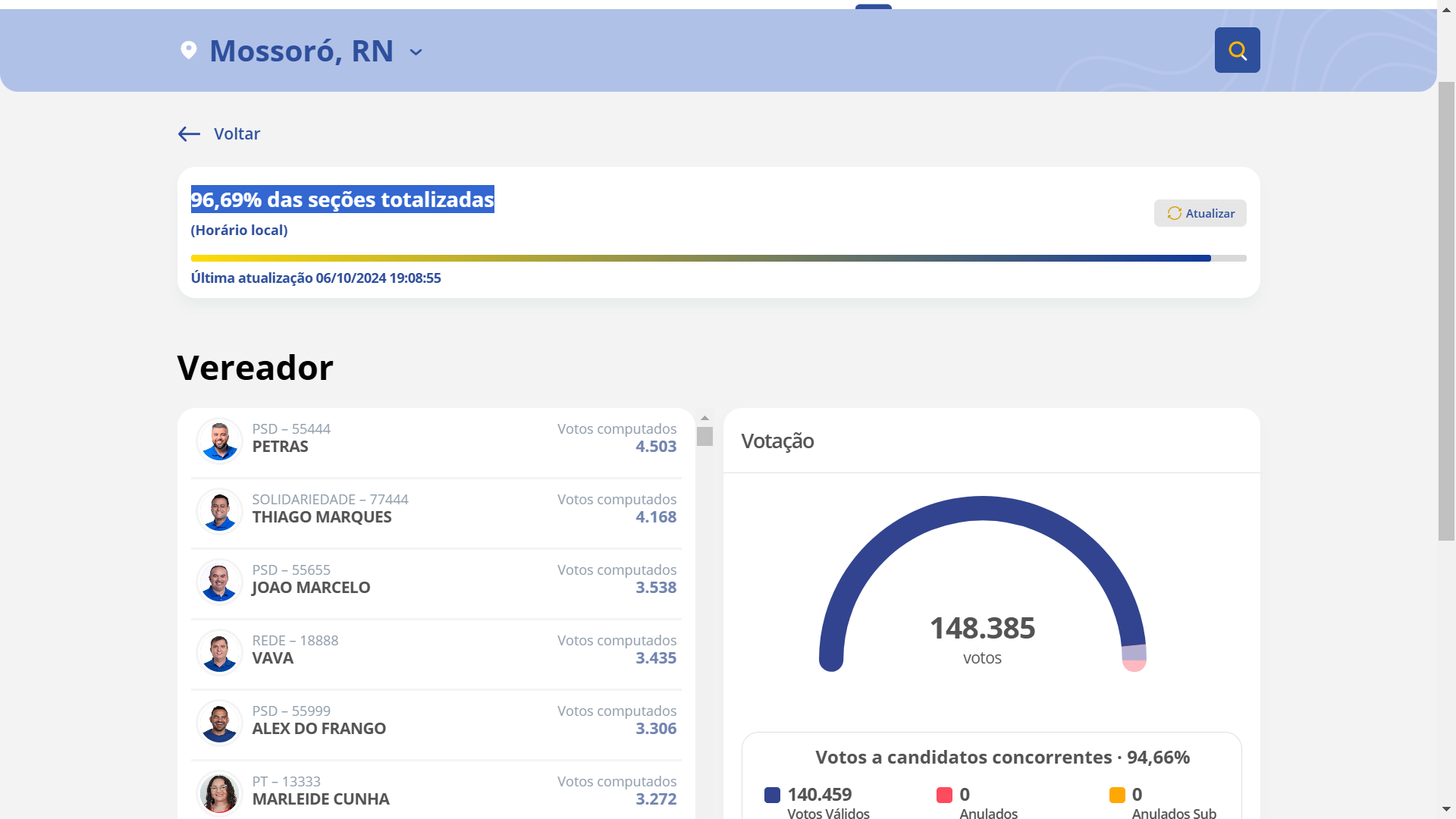Click JOAO MARCELO candidate avatar
This screenshot has height=819, width=1456.
pyautogui.click(x=219, y=582)
